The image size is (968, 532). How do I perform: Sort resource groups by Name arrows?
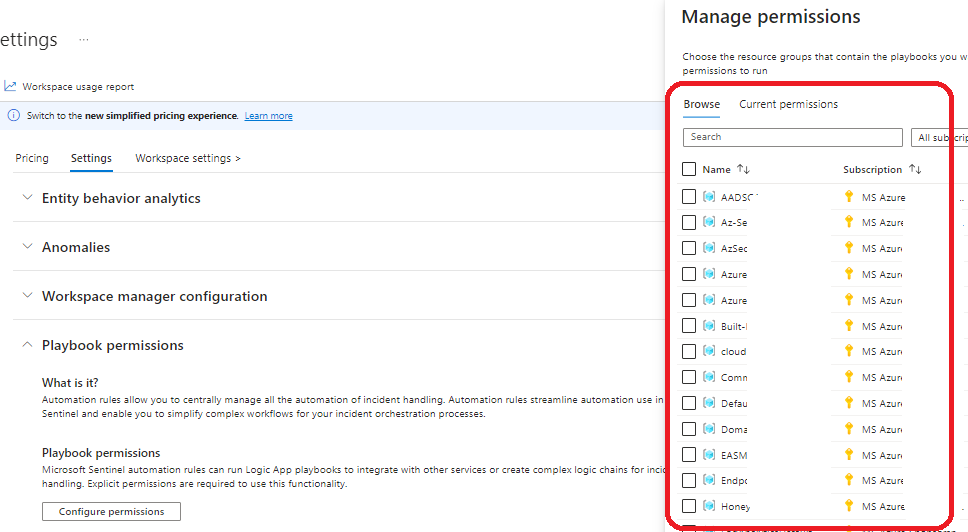point(743,169)
